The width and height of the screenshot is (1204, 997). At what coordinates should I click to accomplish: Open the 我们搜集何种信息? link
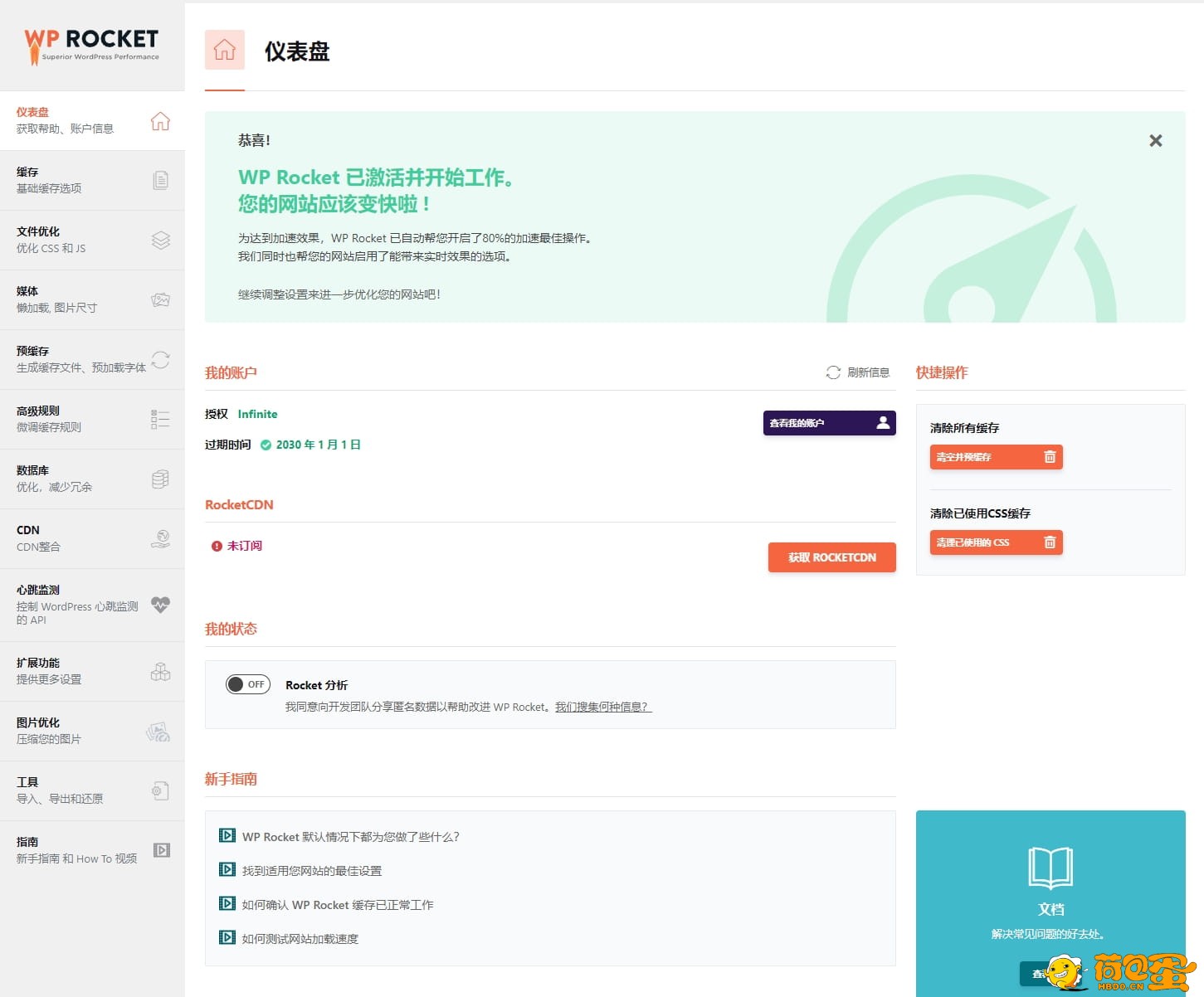tap(603, 707)
